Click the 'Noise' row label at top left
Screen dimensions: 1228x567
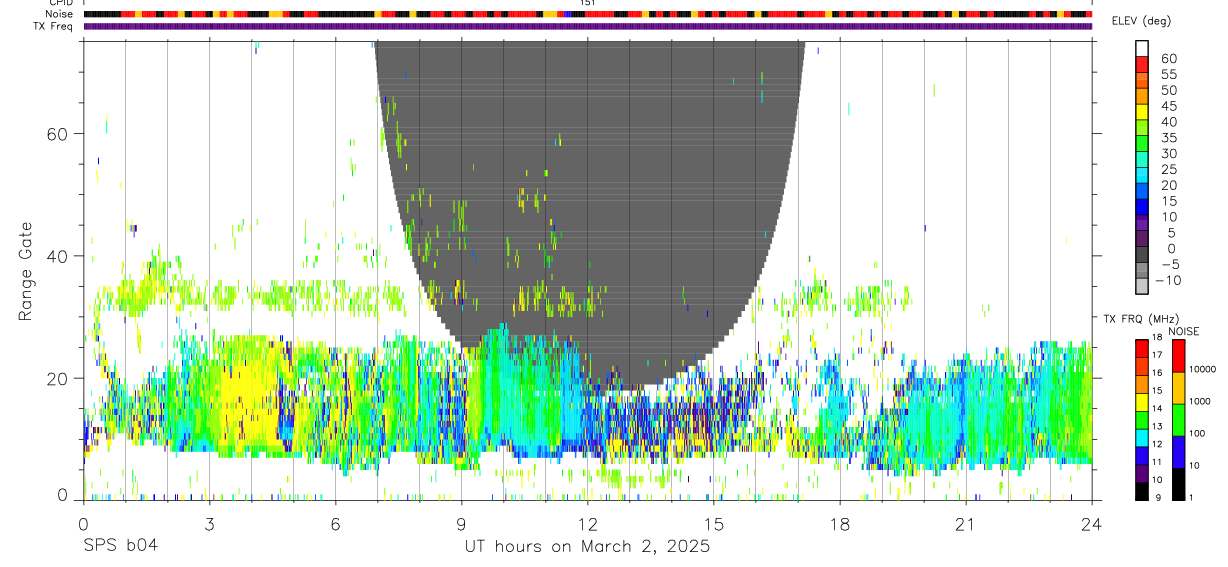pos(59,14)
